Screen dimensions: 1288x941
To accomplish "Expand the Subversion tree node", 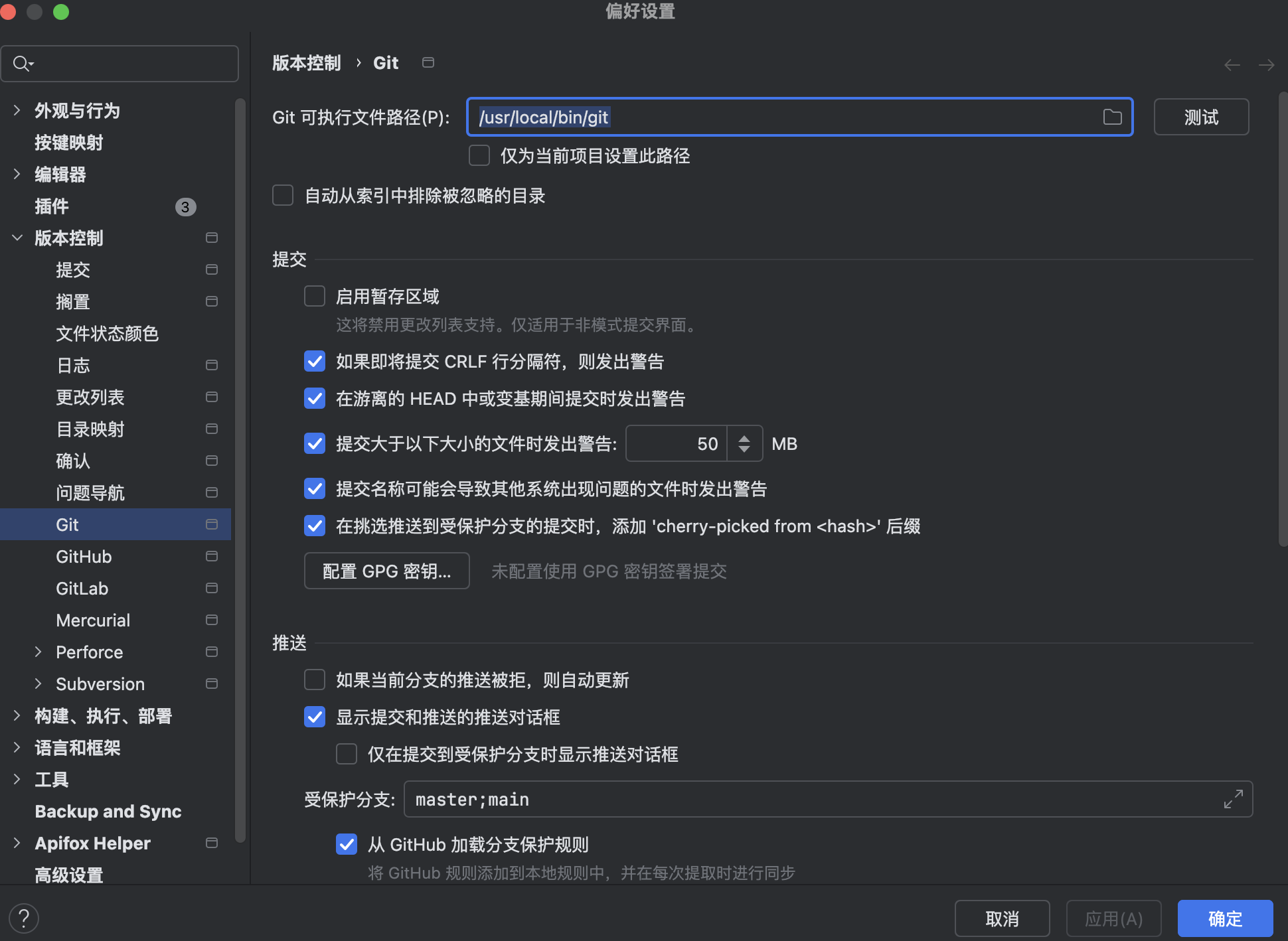I will click(x=38, y=684).
